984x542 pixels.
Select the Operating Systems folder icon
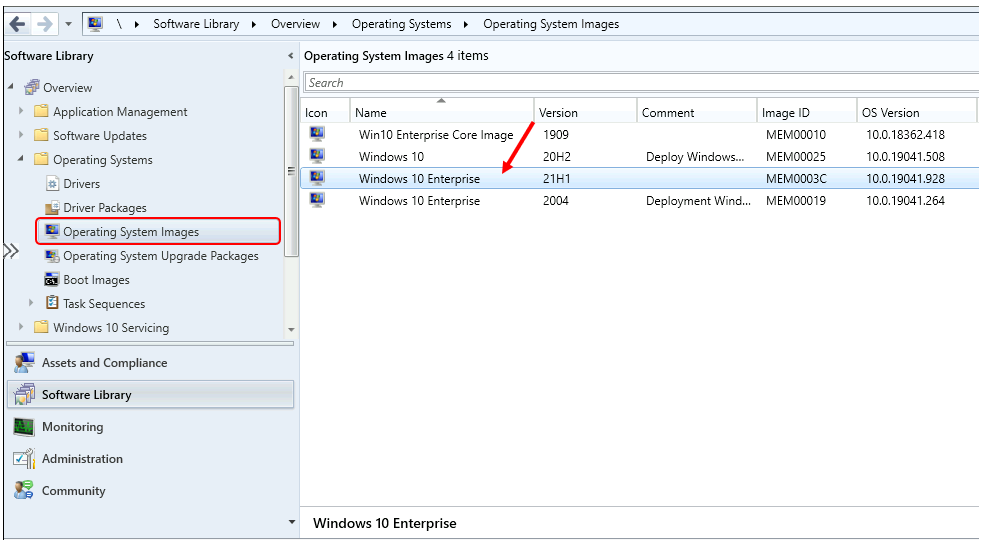tap(41, 159)
